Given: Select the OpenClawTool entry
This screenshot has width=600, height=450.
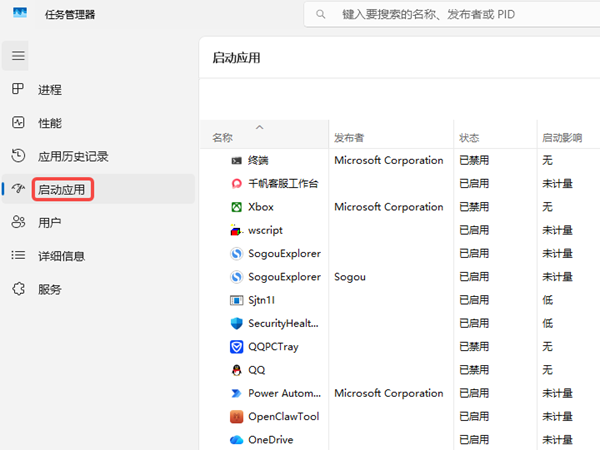Looking at the screenshot, I should pyautogui.click(x=284, y=417).
